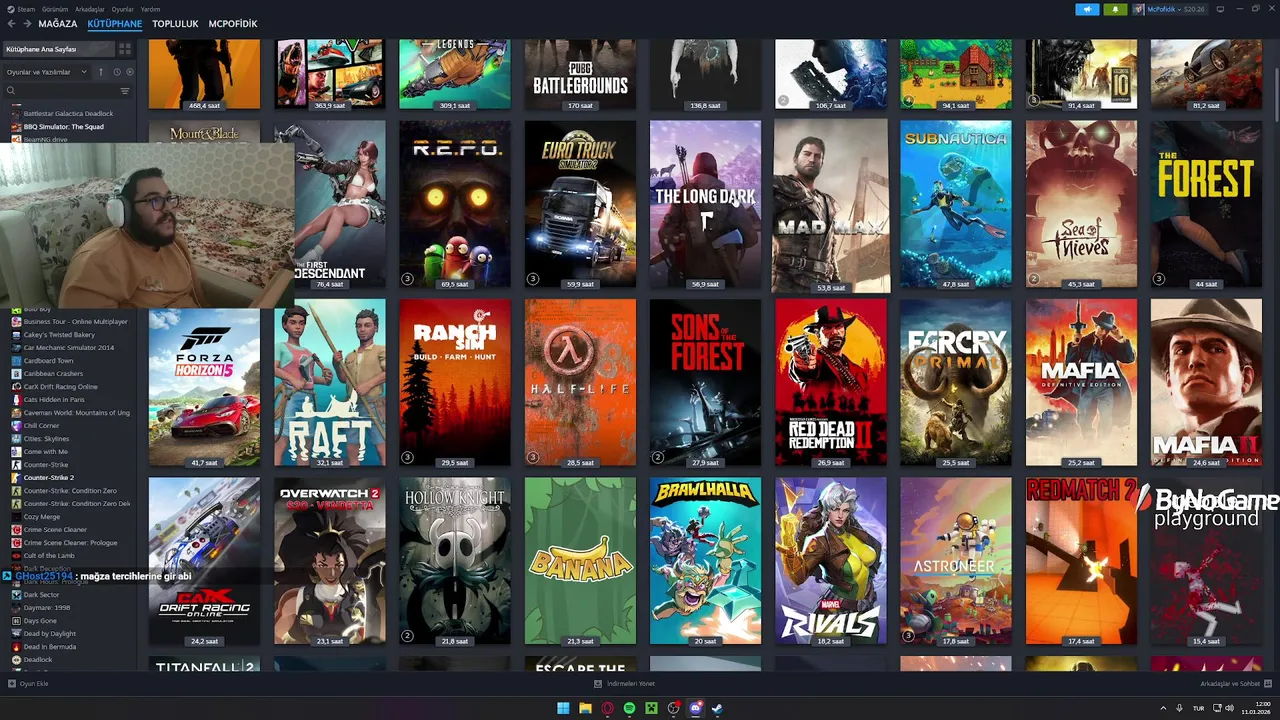Open OBS Studio from the taskbar
The image size is (1280, 720).
pyautogui.click(x=674, y=708)
